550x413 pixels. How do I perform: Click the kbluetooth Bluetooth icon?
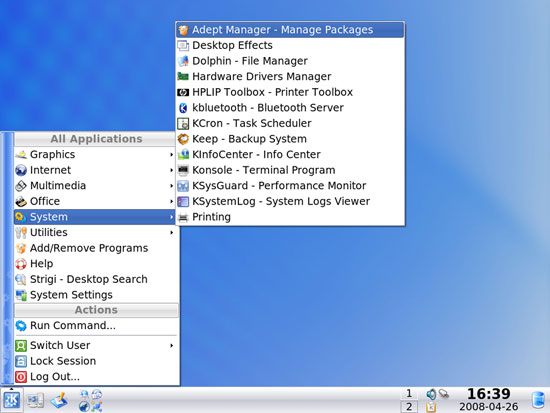click(183, 108)
